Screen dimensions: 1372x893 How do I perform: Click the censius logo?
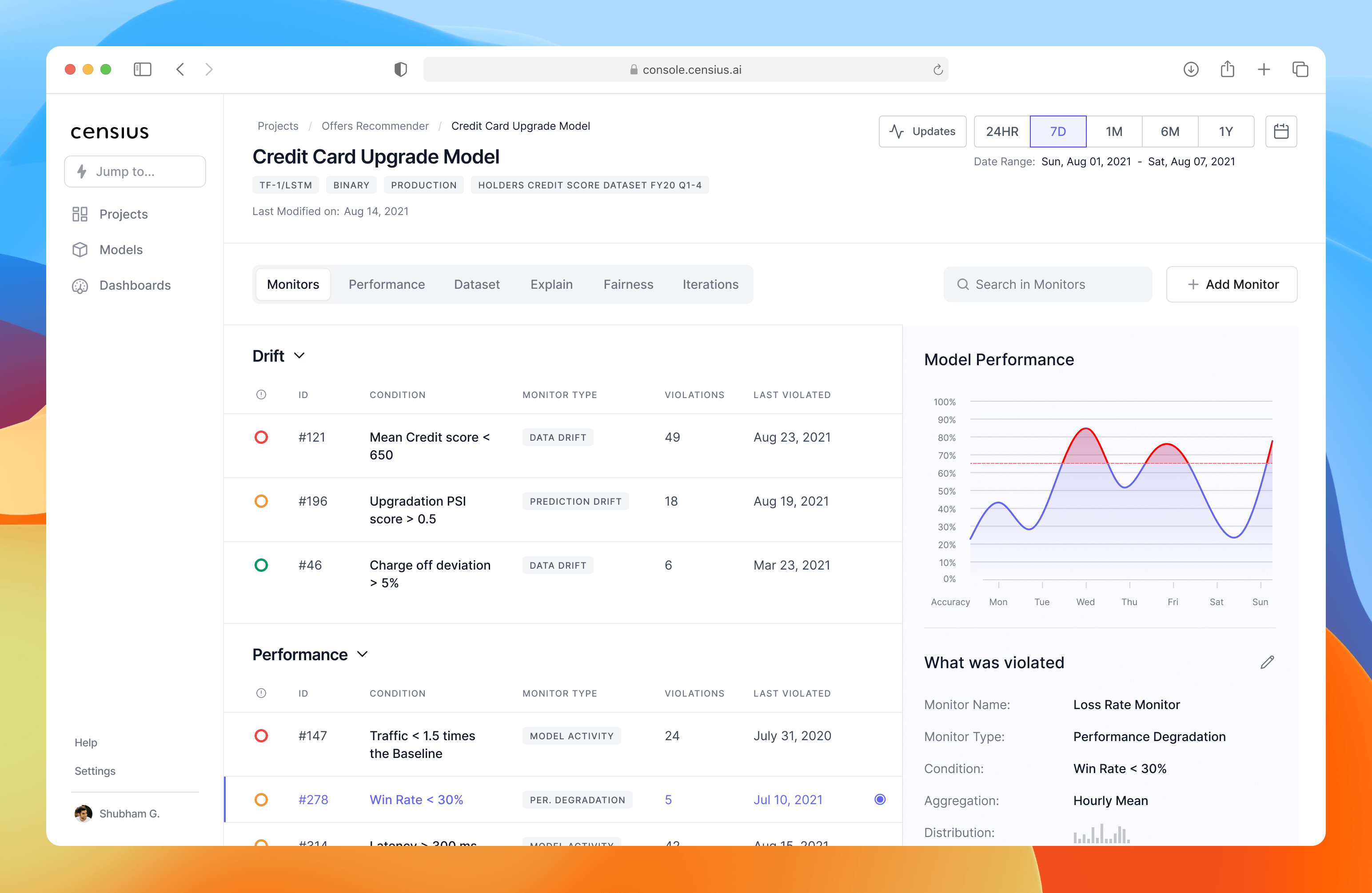tap(110, 132)
